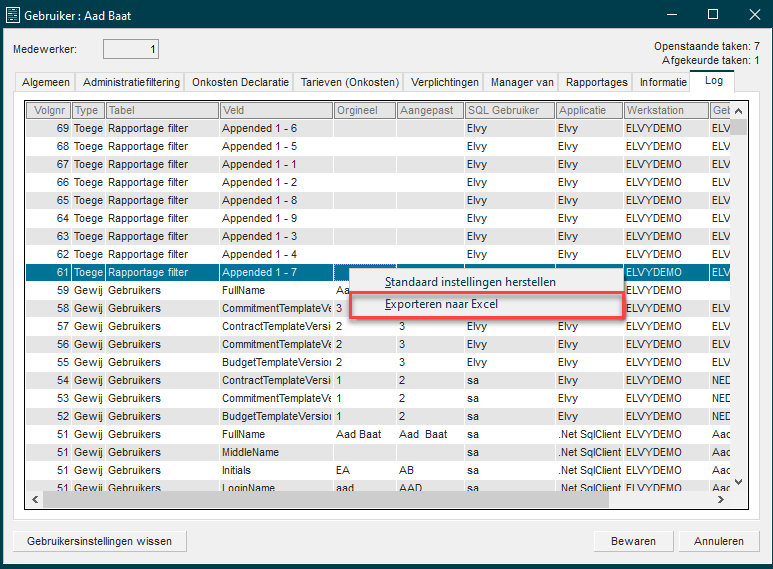Click the 'Initials' cell in the Veld column
The image size is (773, 569).
click(x=276, y=470)
